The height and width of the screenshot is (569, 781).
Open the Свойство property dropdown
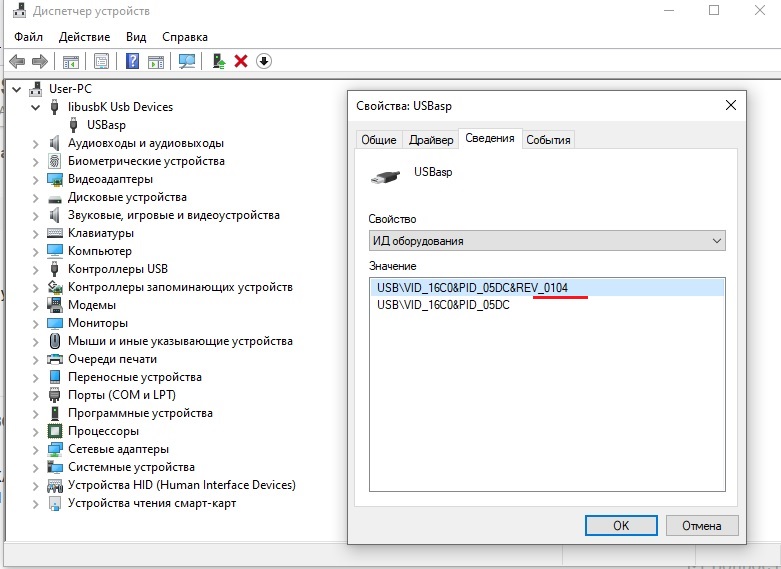(546, 240)
